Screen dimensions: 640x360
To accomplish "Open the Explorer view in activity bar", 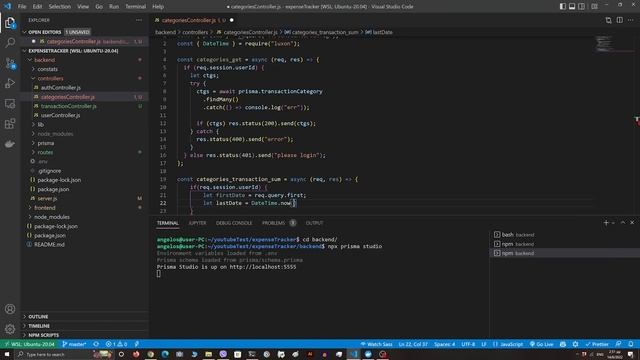I will click(x=10, y=23).
